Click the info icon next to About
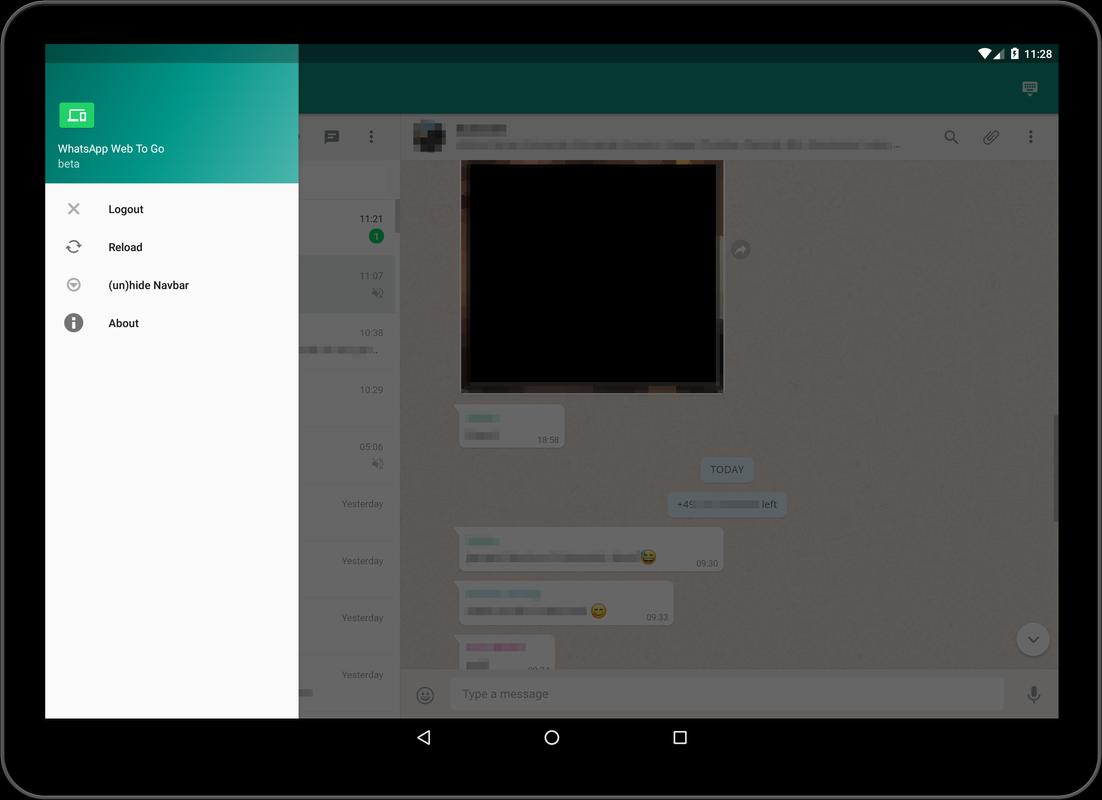This screenshot has height=800, width=1102. point(74,323)
